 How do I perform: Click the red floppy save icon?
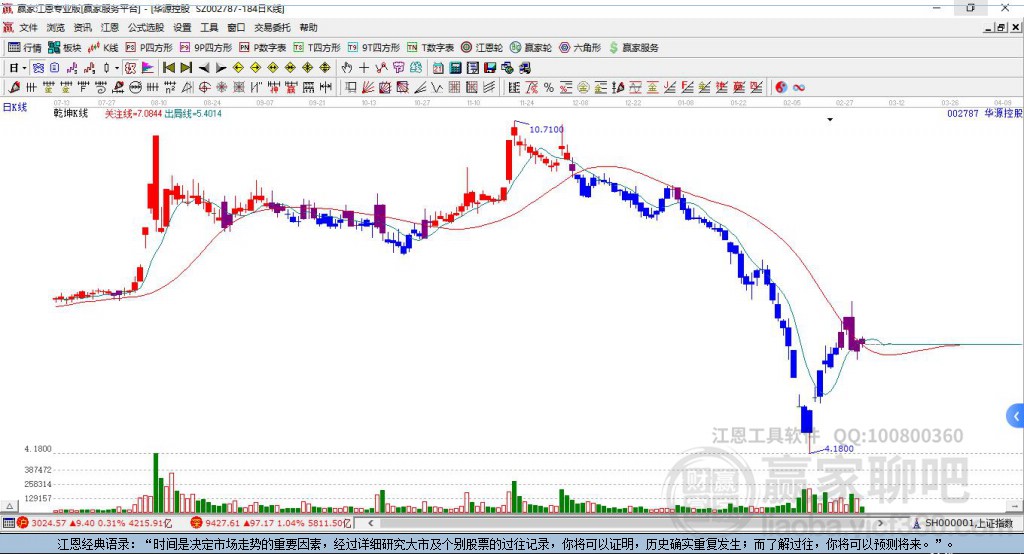click(x=490, y=68)
